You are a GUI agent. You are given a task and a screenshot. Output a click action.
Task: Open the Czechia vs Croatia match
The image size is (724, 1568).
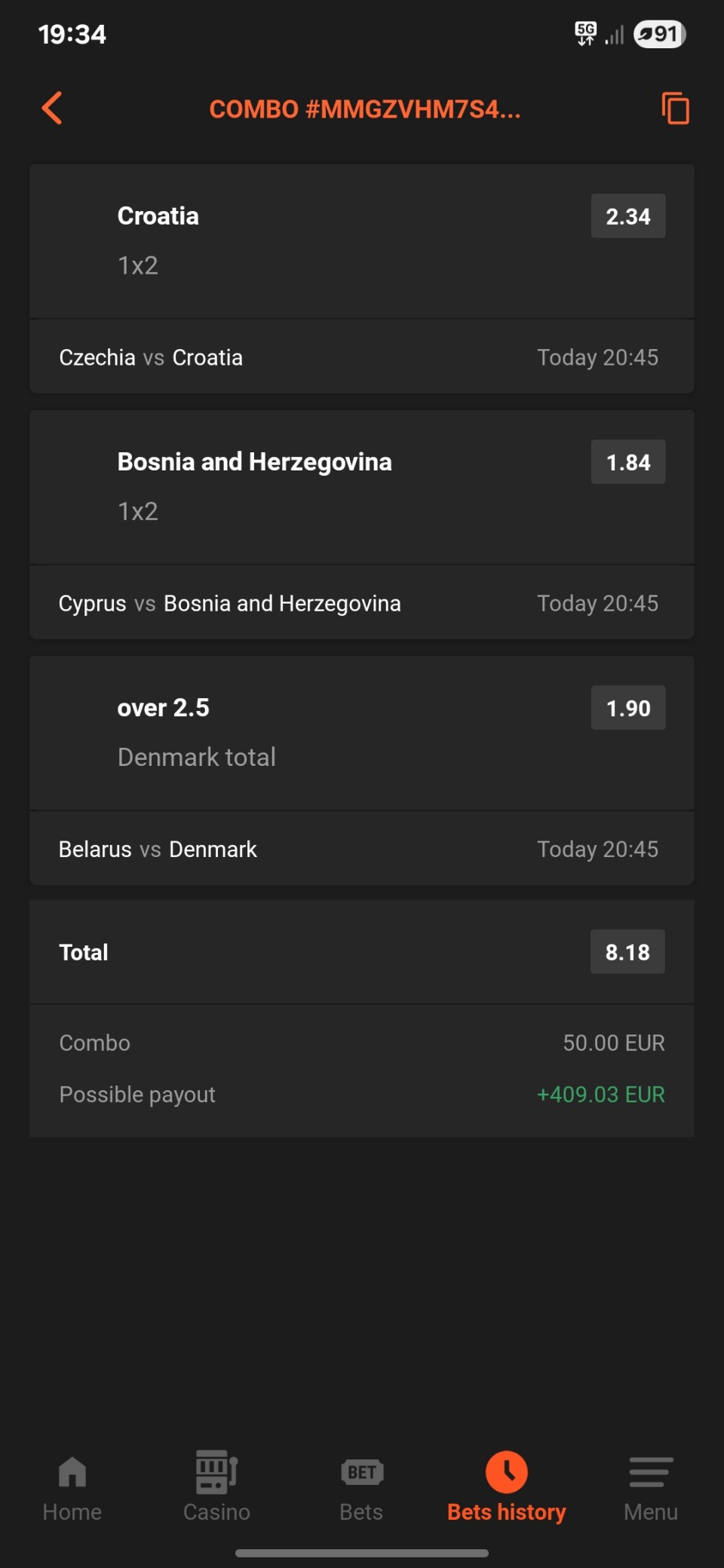pyautogui.click(x=151, y=357)
